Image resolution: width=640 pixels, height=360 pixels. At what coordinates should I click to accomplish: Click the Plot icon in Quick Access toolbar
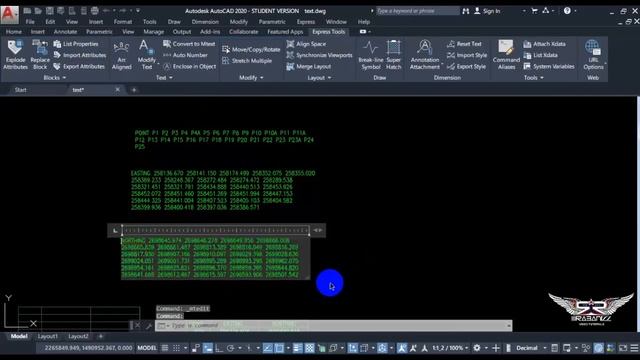94,11
